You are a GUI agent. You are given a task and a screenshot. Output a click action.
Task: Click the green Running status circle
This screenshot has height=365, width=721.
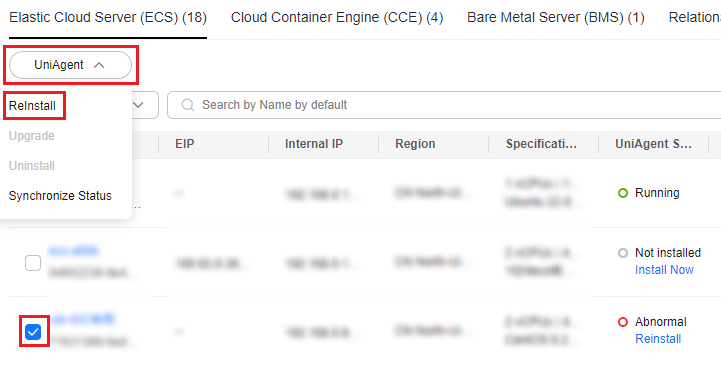(x=623, y=193)
